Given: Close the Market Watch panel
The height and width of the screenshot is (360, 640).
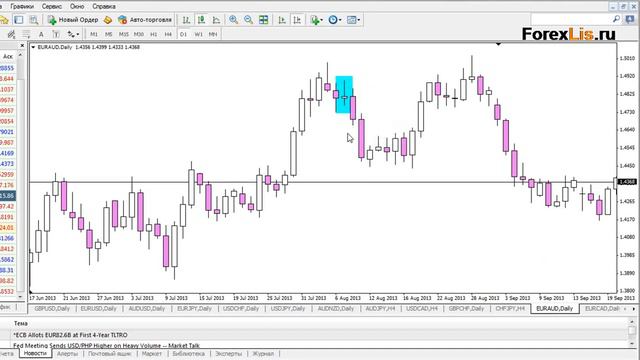Looking at the screenshot, I should pyautogui.click(x=22, y=45).
